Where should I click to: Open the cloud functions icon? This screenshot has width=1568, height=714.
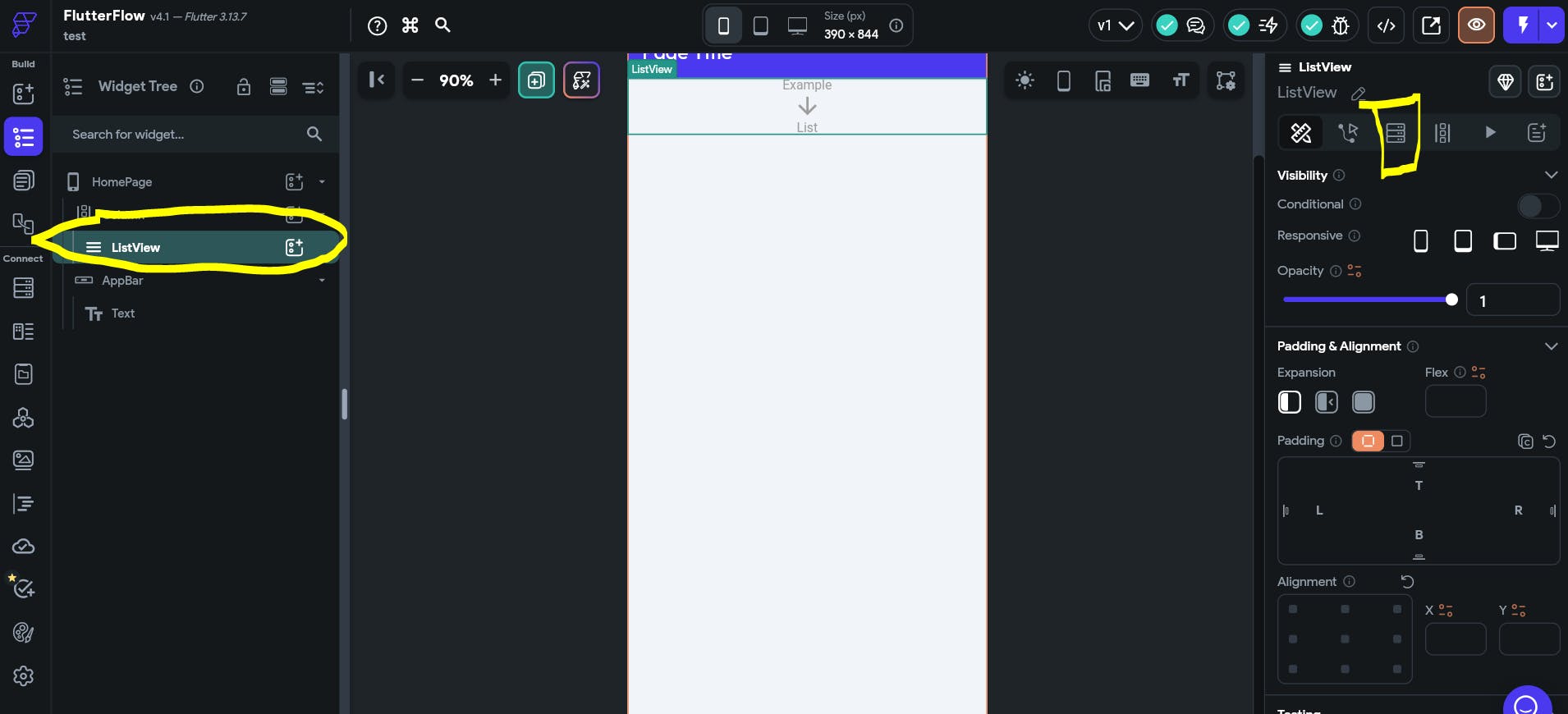[x=24, y=547]
